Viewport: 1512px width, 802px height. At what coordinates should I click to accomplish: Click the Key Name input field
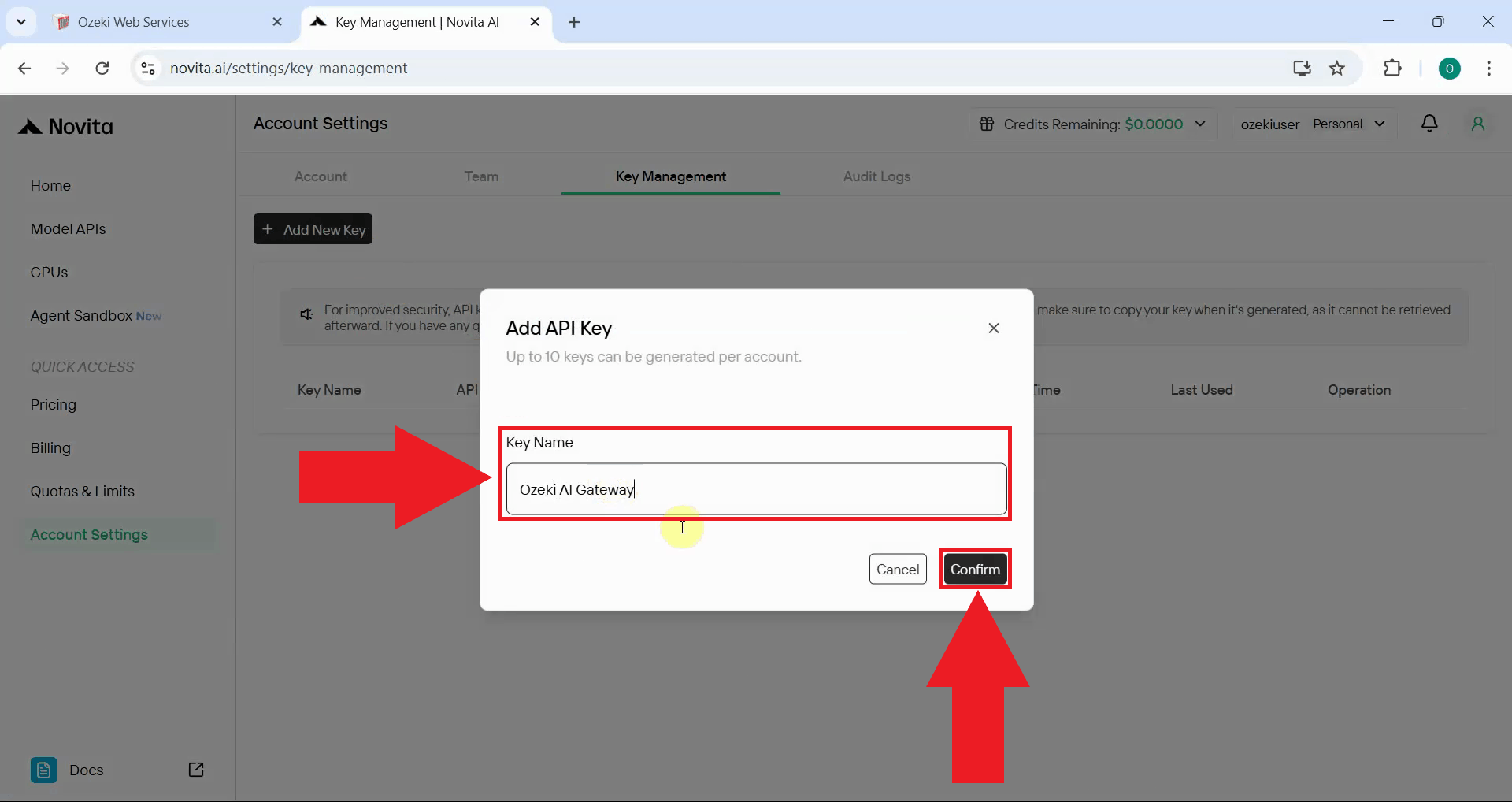754,489
